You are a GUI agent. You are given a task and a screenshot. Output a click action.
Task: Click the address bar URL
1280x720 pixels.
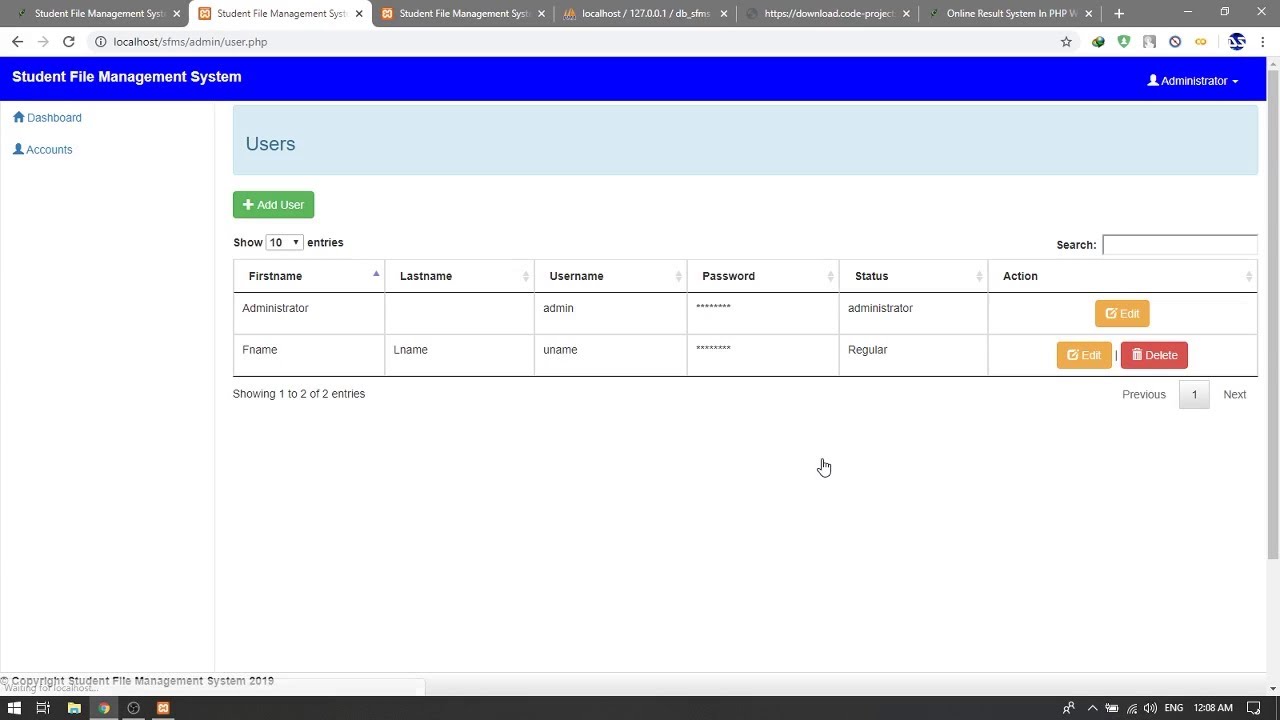(190, 42)
